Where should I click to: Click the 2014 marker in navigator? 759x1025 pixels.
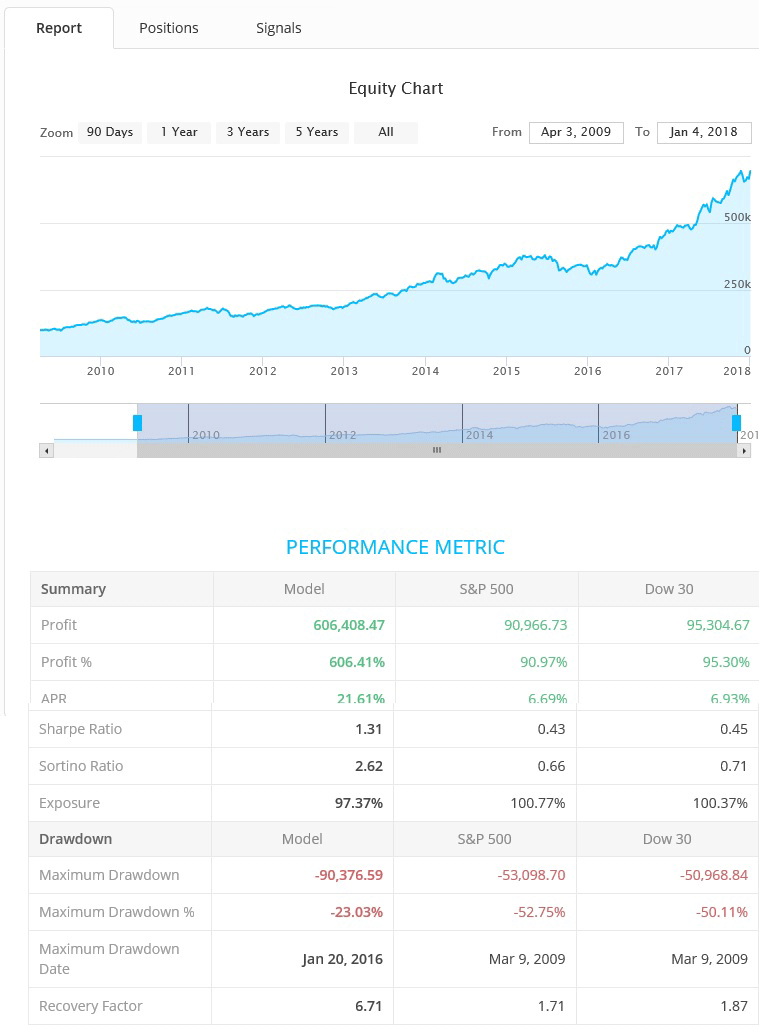pos(479,435)
